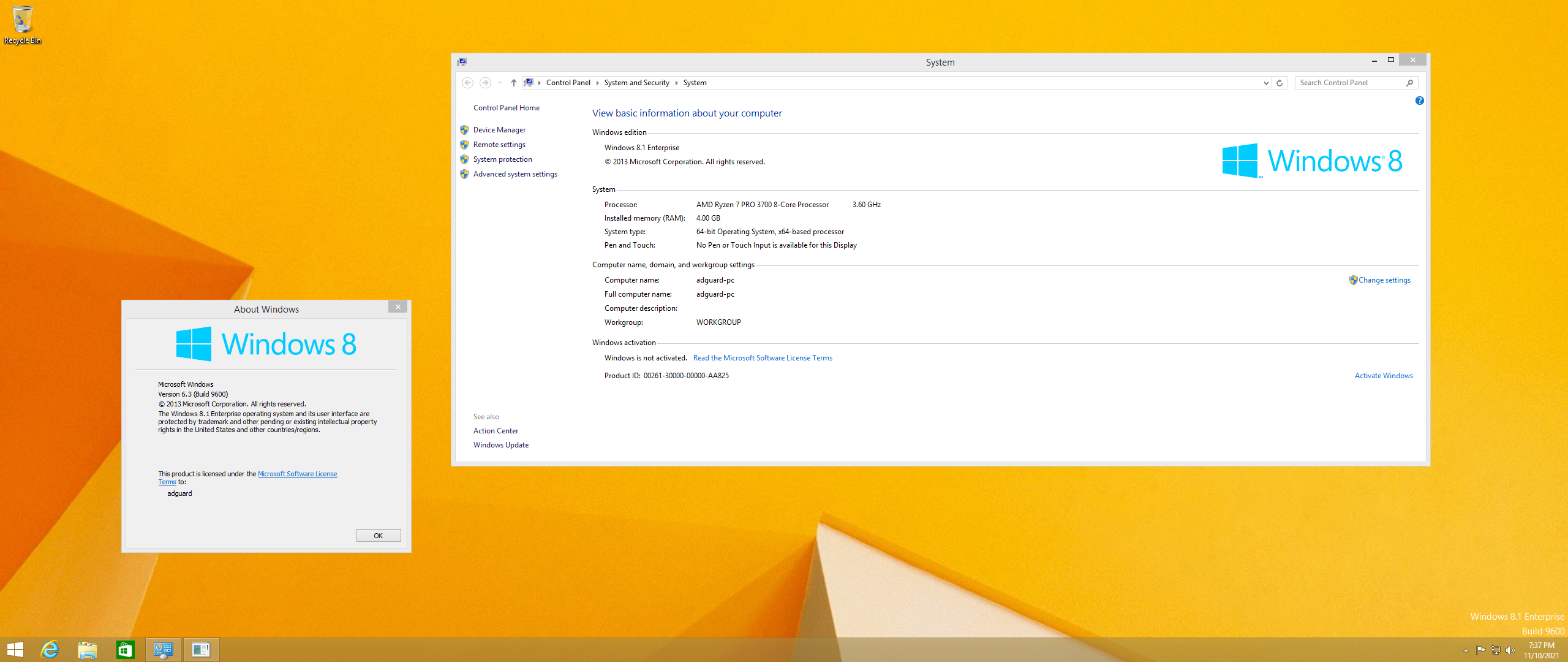
Task: Expand the chevron after System and Security breadcrumb
Action: coord(676,83)
